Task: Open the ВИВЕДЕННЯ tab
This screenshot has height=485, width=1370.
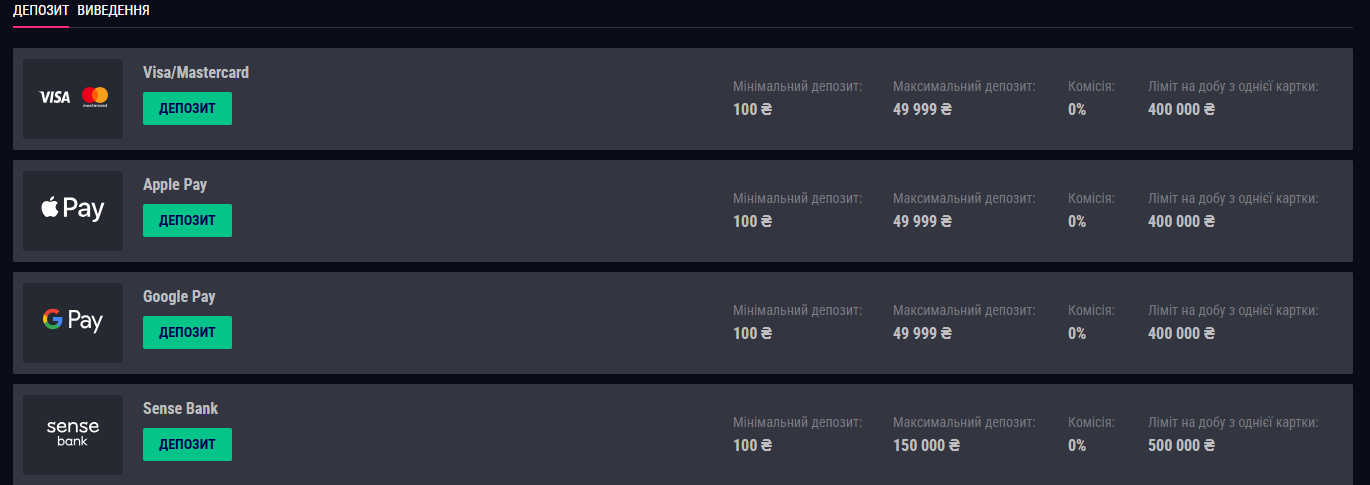Action: point(114,11)
